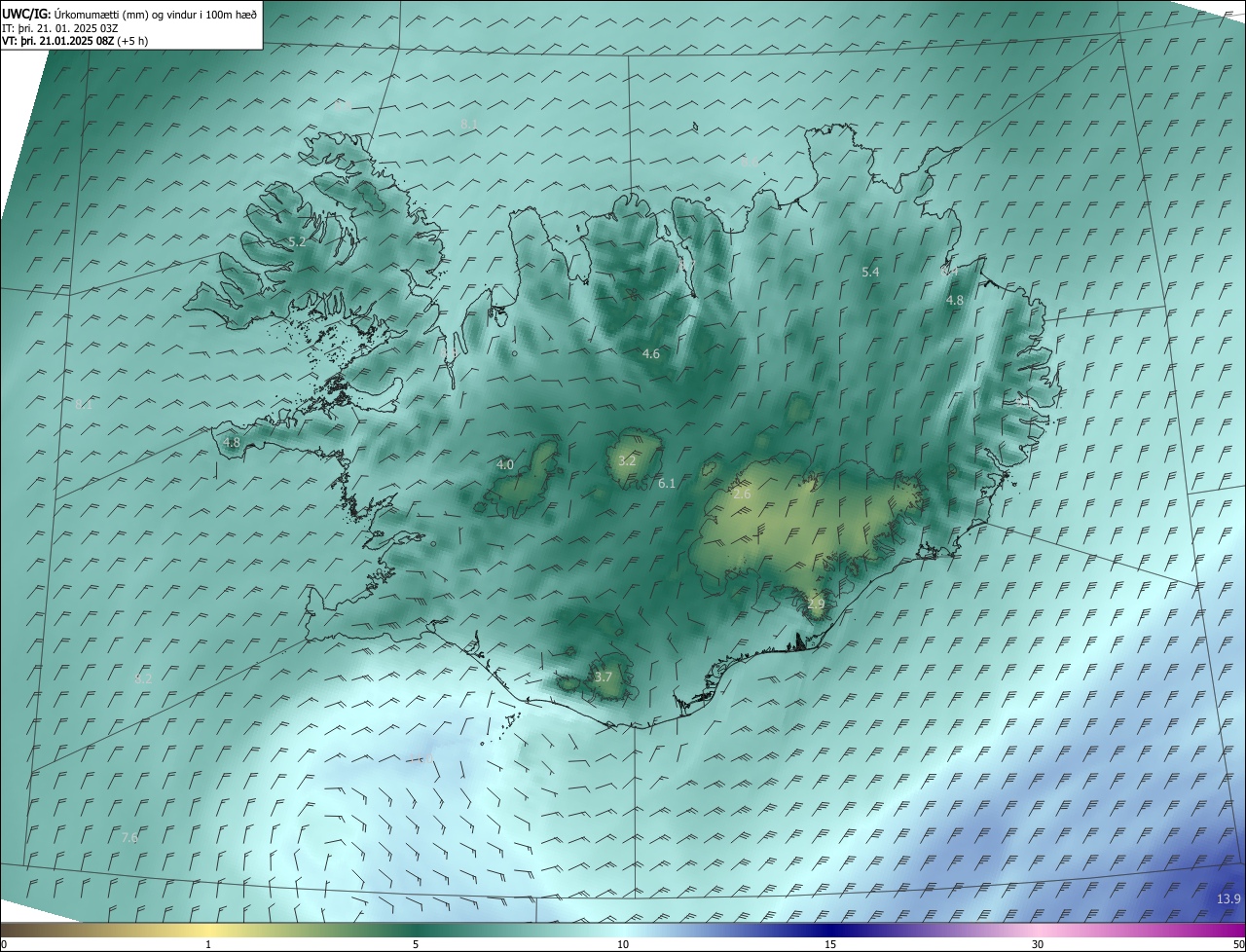The height and width of the screenshot is (952, 1246).
Task: Click the 2.6 label on Vatnajökull glacier
Action: coord(742,494)
